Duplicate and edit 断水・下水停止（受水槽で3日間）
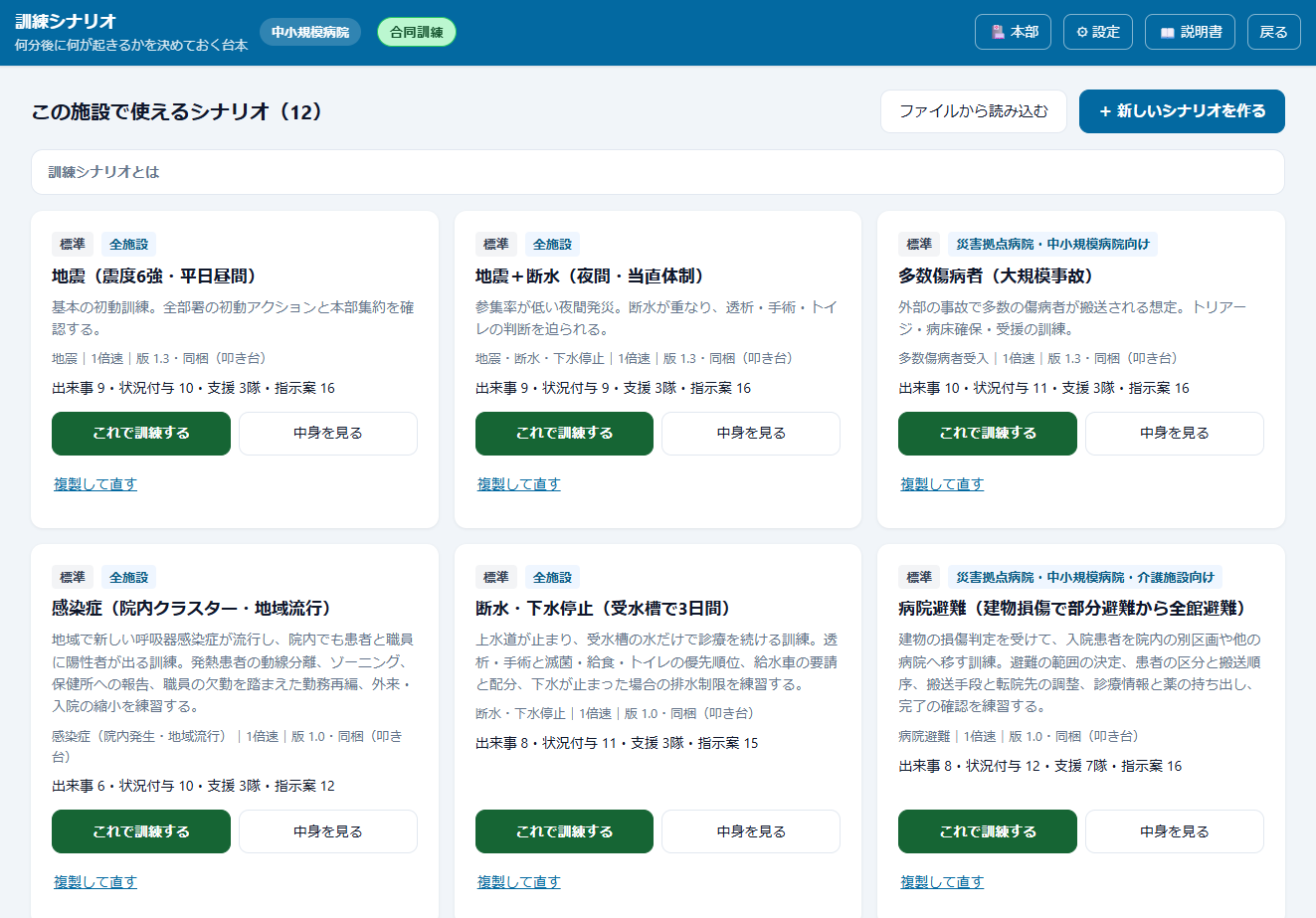 point(519,882)
